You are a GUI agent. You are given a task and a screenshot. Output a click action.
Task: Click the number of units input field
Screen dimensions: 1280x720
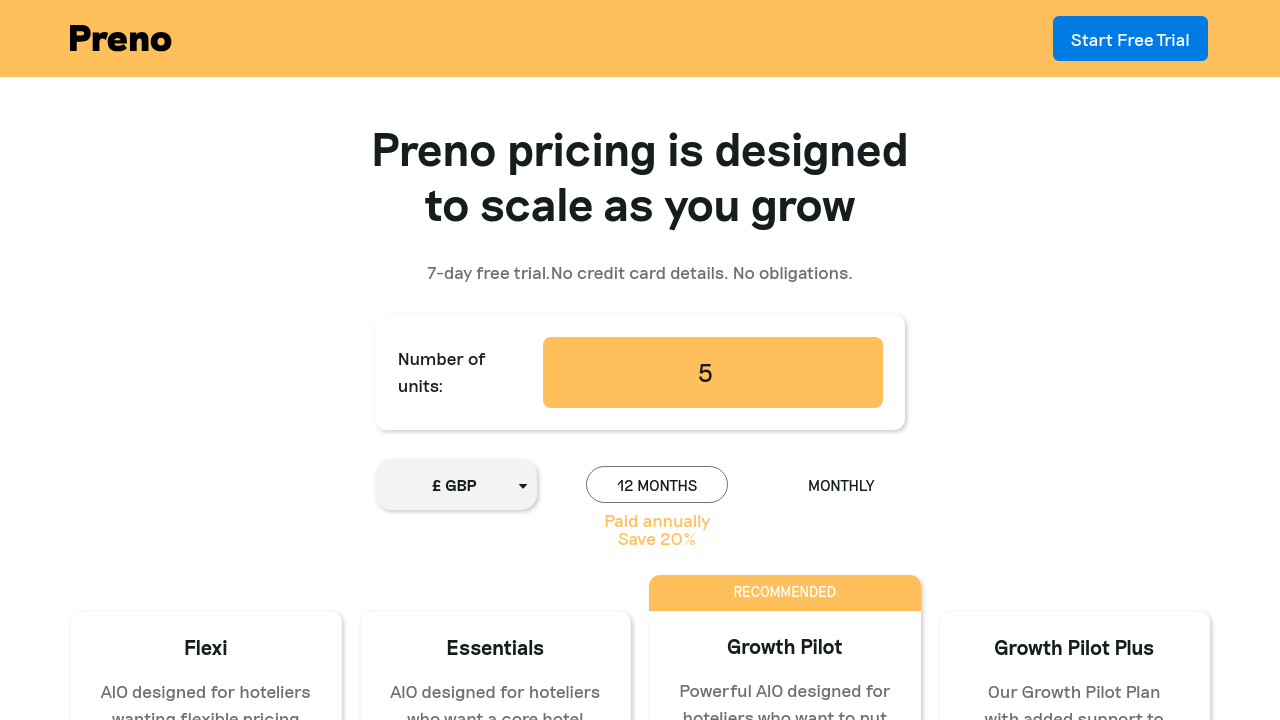point(712,372)
